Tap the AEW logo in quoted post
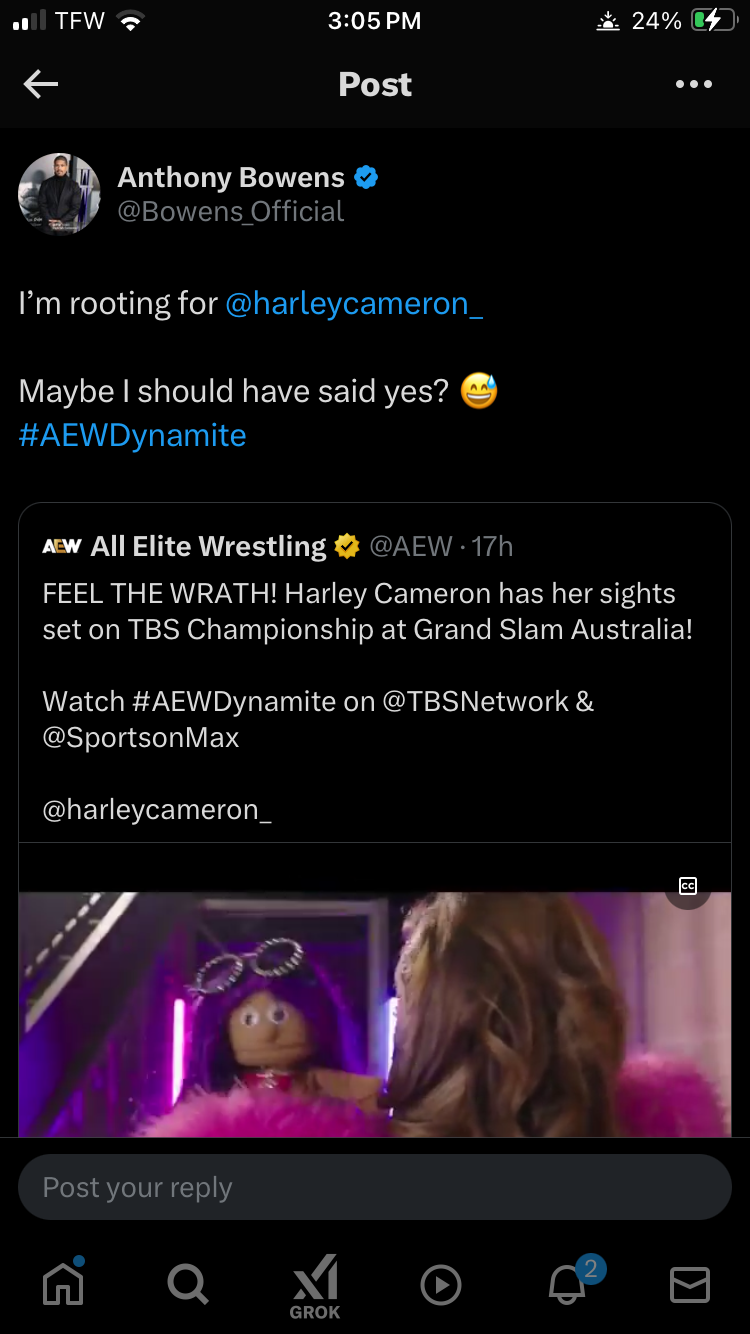The height and width of the screenshot is (1334, 750). point(62,546)
